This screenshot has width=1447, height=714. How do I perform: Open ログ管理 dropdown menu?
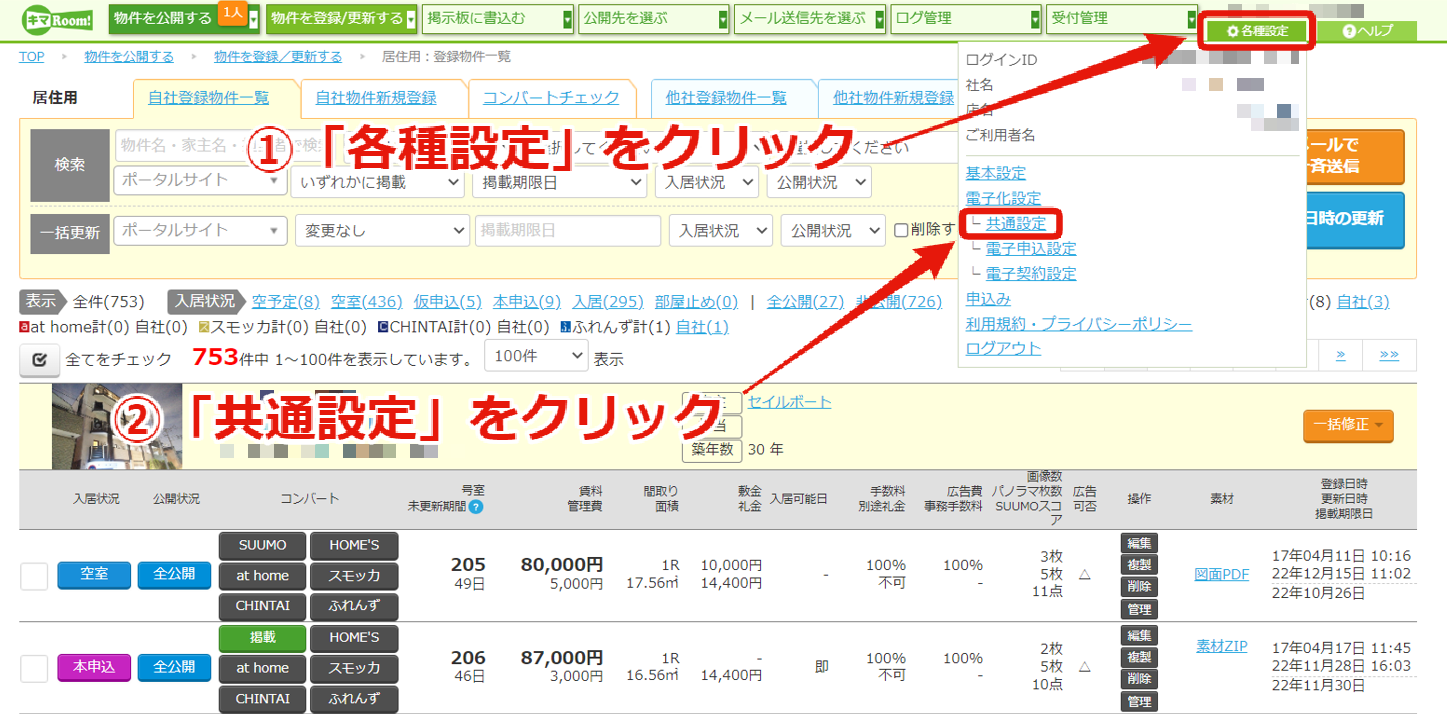coord(967,18)
